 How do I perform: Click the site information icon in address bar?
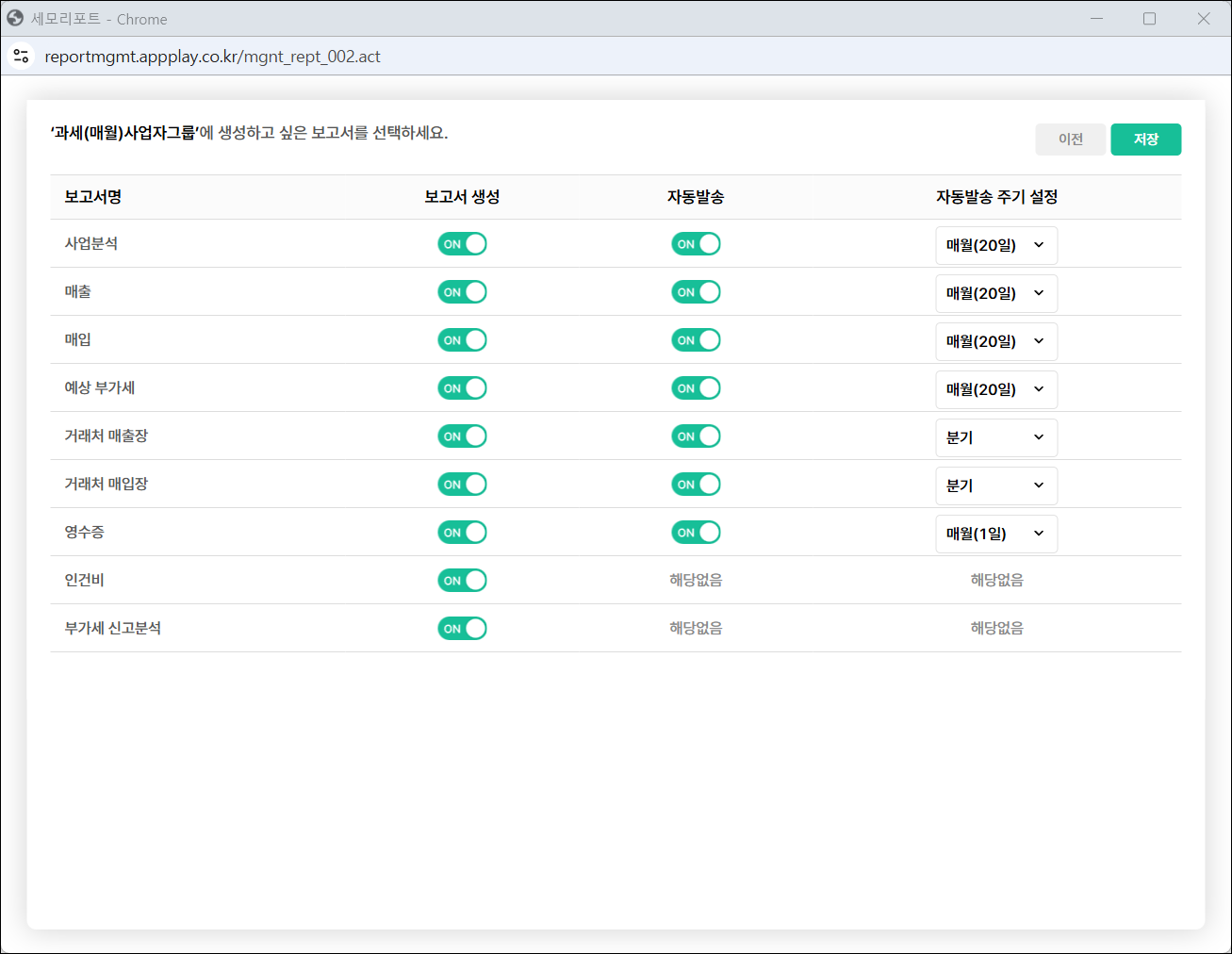click(x=21, y=57)
